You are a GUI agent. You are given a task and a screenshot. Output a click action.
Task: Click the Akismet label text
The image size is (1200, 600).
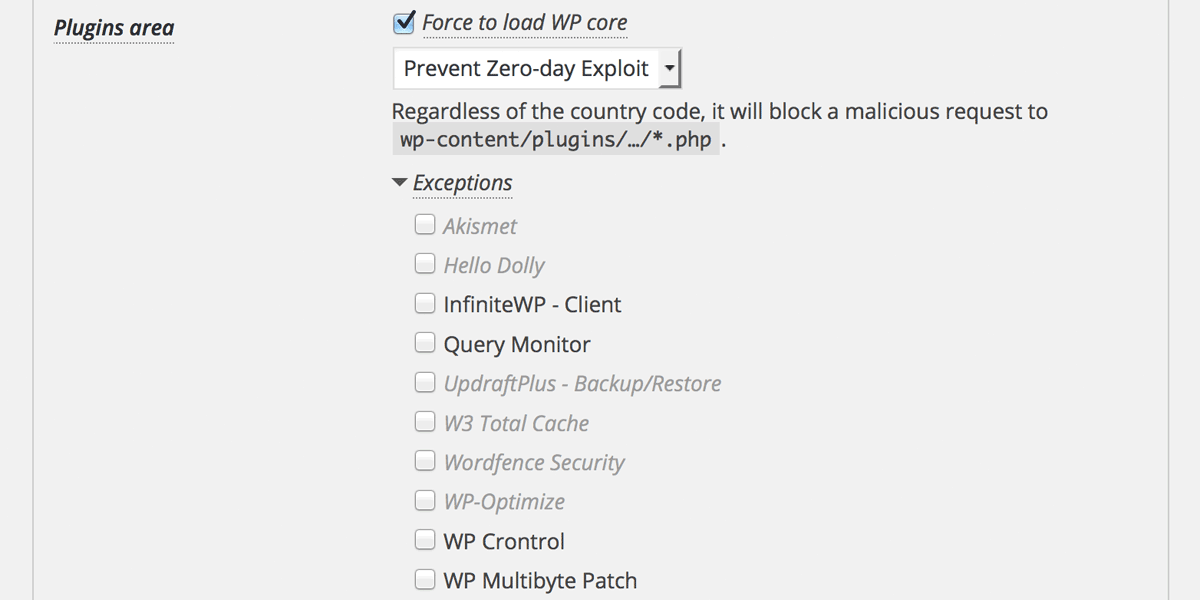coord(480,226)
